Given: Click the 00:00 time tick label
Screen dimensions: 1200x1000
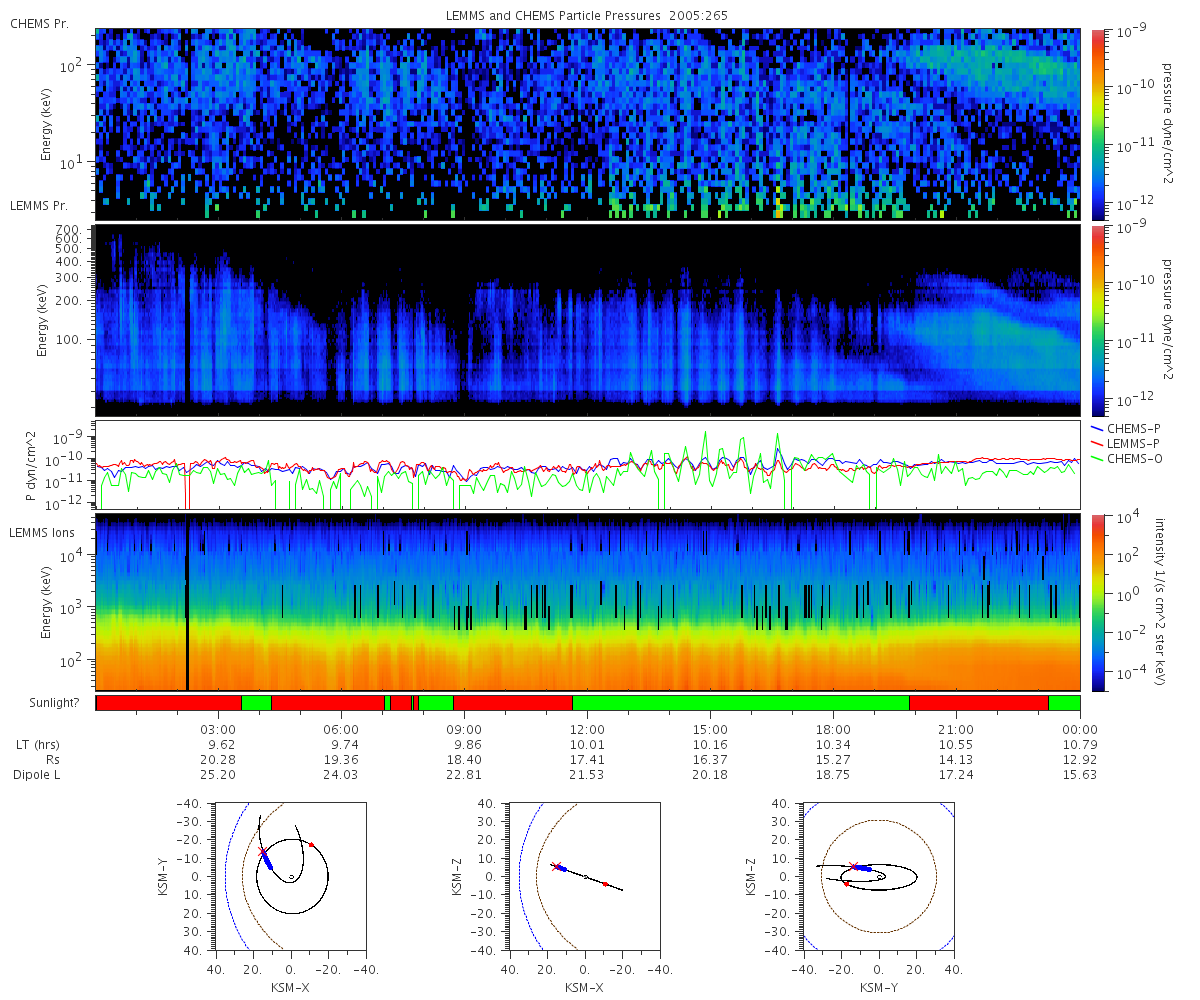Looking at the screenshot, I should pyautogui.click(x=1080, y=731).
